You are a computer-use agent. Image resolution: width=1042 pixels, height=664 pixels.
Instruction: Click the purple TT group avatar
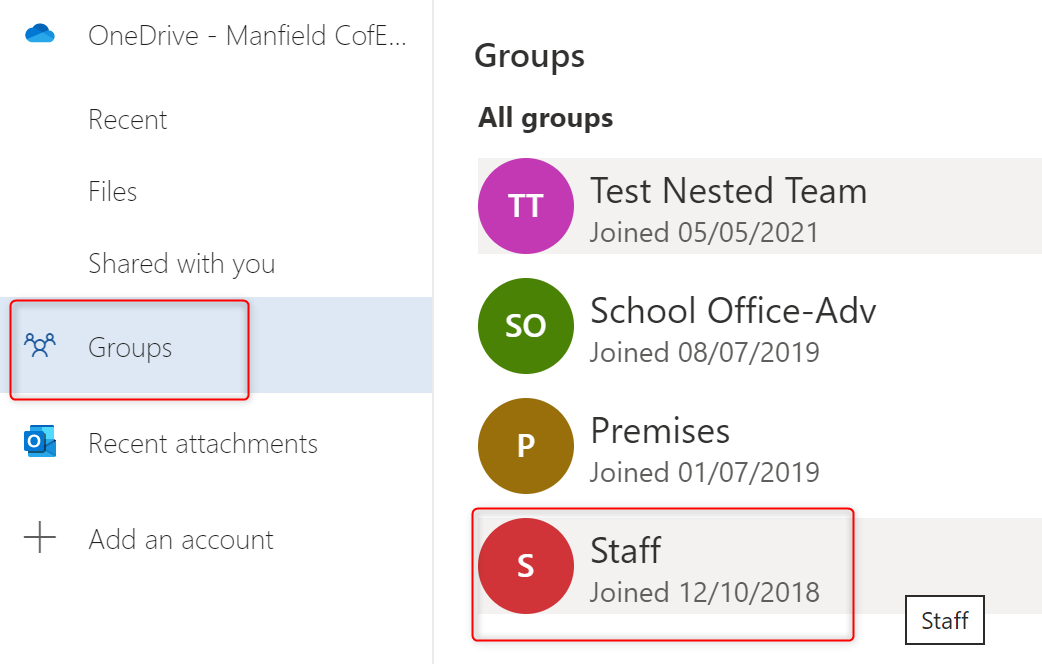click(x=526, y=206)
